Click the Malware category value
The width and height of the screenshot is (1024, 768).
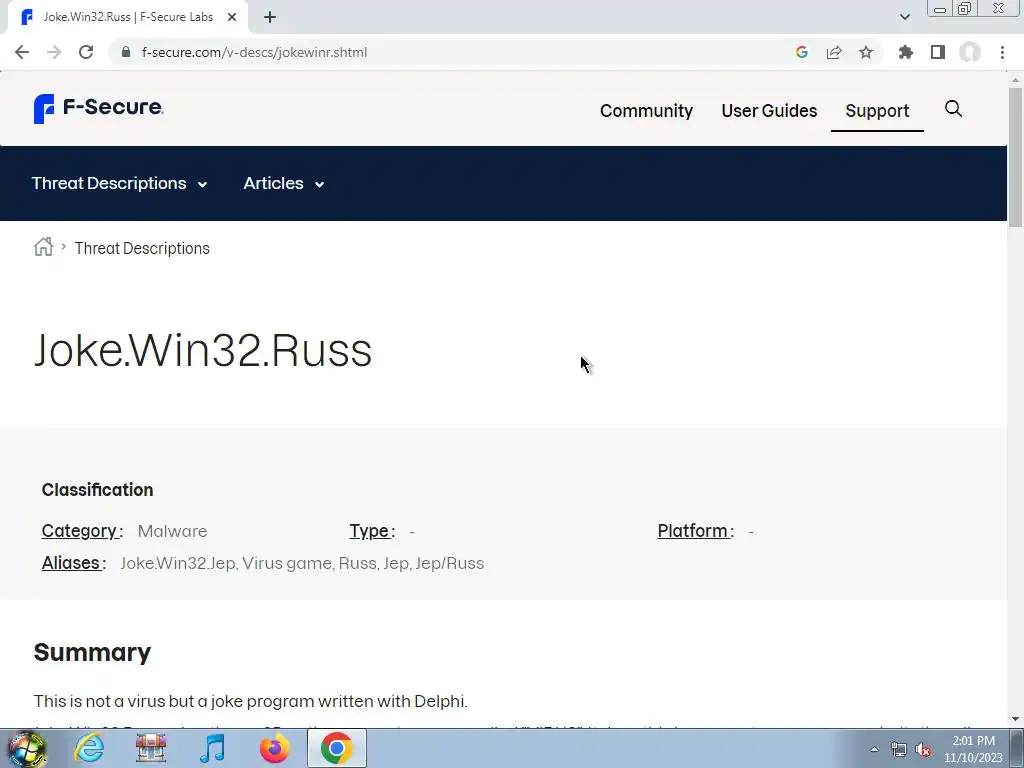click(172, 531)
